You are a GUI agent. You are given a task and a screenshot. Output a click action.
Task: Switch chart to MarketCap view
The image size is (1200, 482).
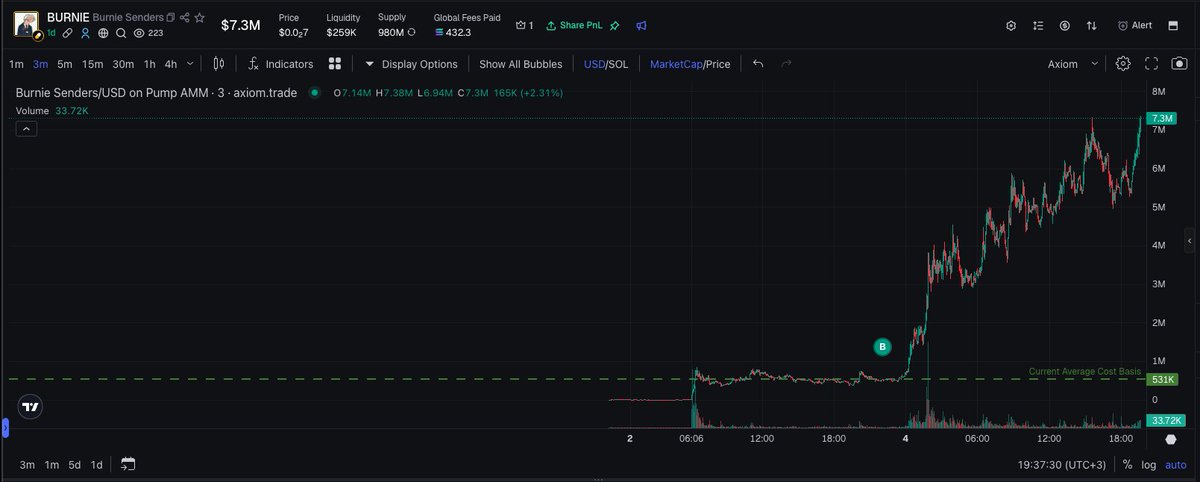(675, 64)
